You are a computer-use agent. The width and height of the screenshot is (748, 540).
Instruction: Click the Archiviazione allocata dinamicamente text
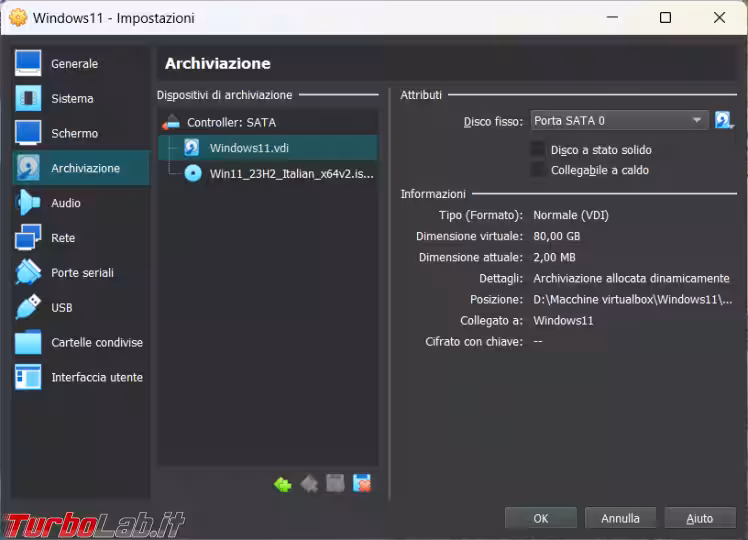631,278
